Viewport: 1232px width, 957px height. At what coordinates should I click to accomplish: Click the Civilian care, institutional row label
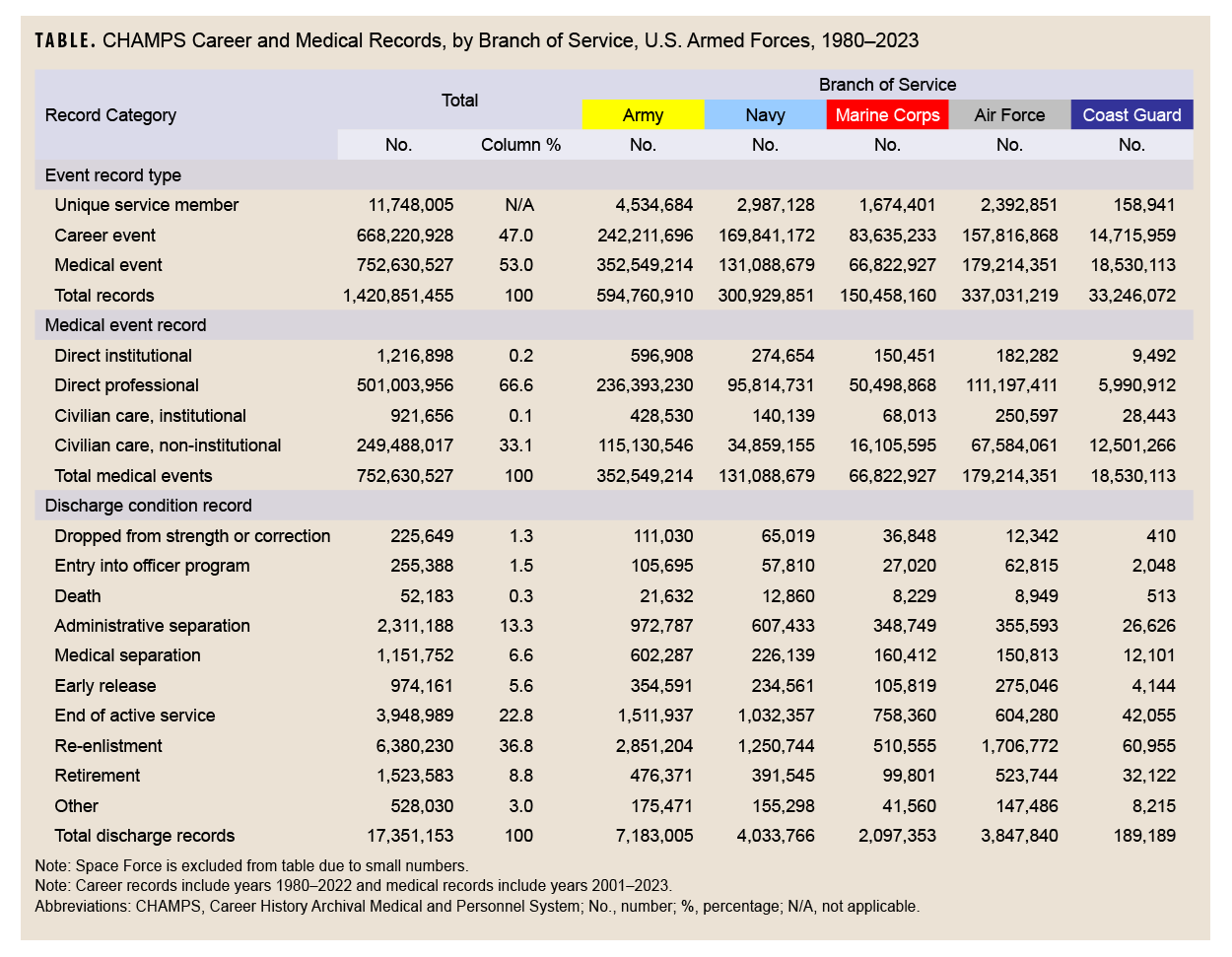tap(150, 416)
